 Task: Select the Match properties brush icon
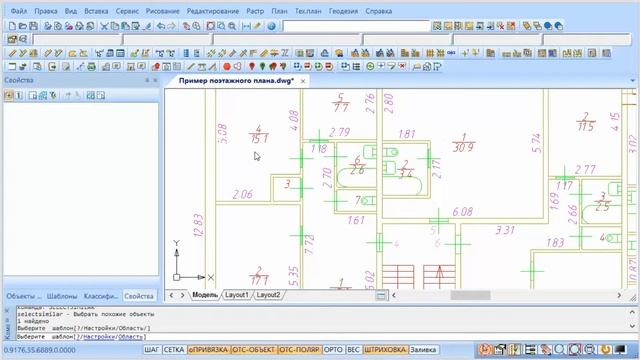[147, 26]
